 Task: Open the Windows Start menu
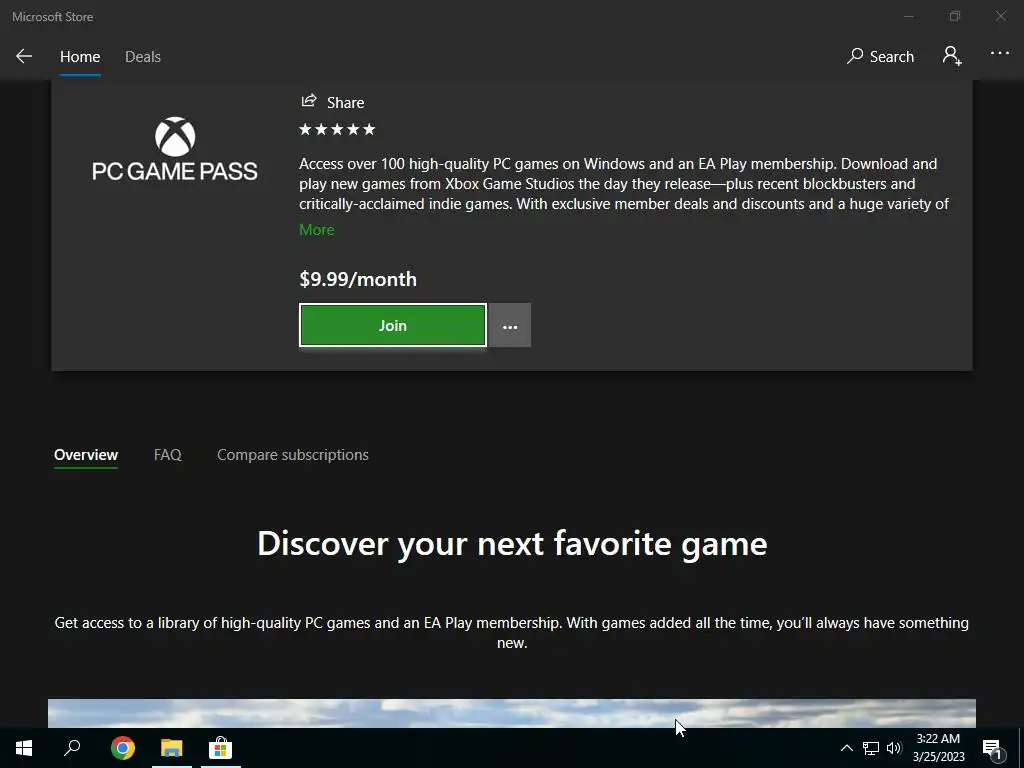(24, 748)
